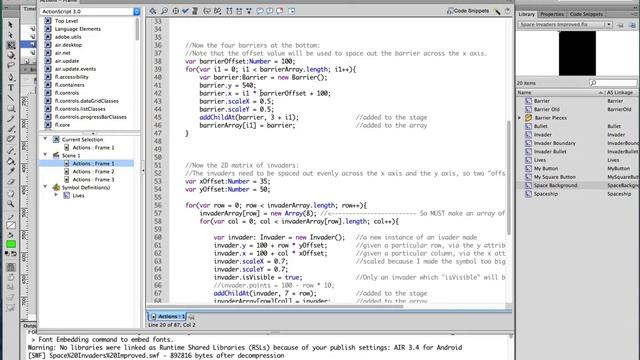Select the Space Background library item
640x360 pixels.
tap(556, 185)
